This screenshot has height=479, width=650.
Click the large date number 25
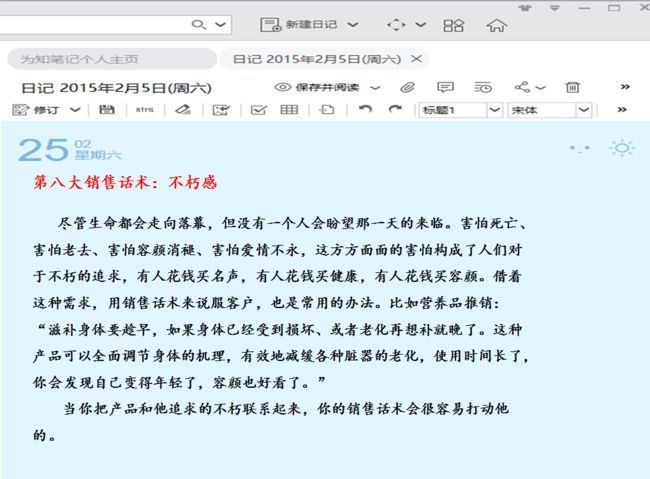click(x=44, y=150)
